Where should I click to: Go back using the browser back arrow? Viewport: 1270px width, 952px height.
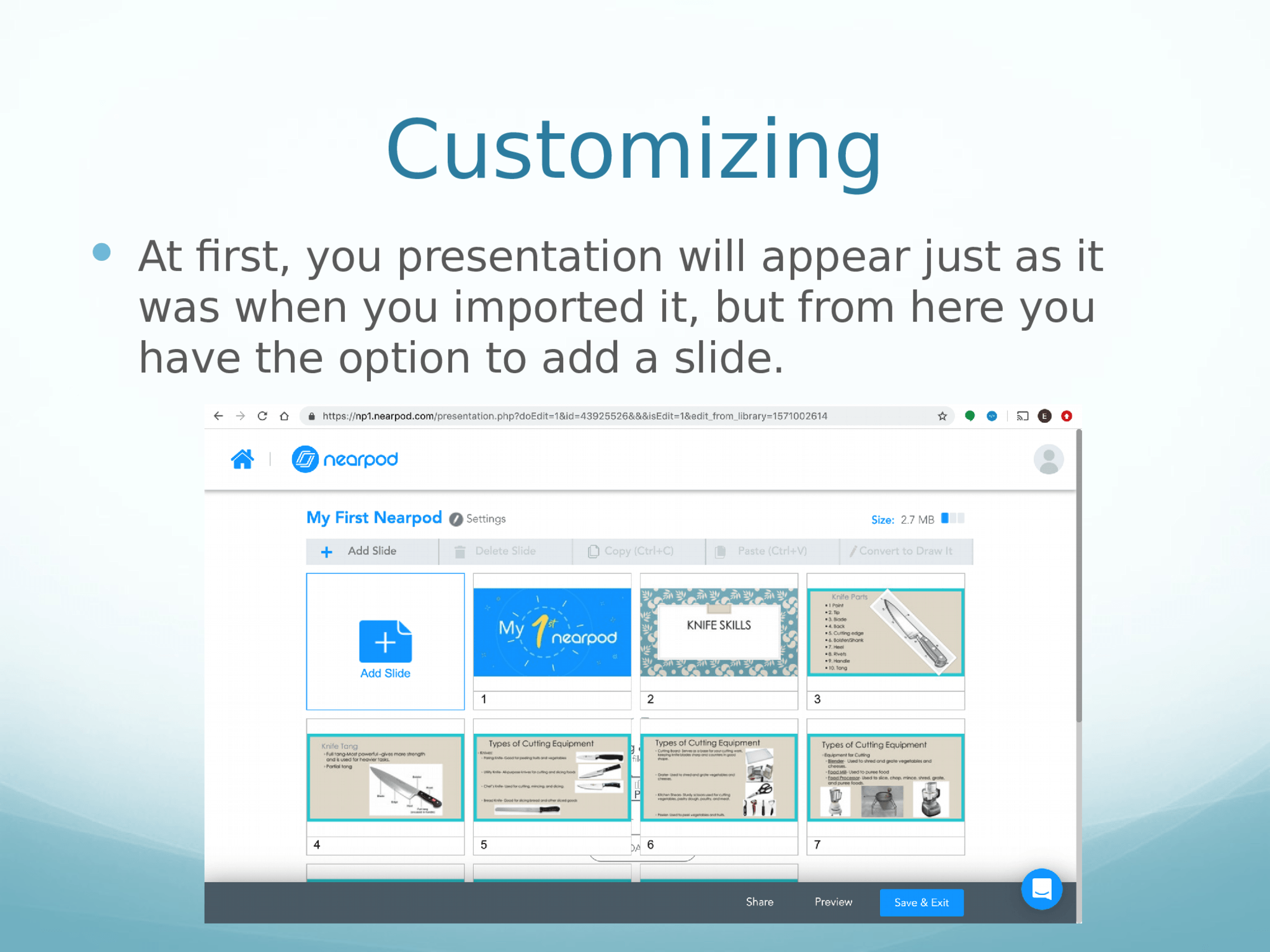[x=218, y=416]
